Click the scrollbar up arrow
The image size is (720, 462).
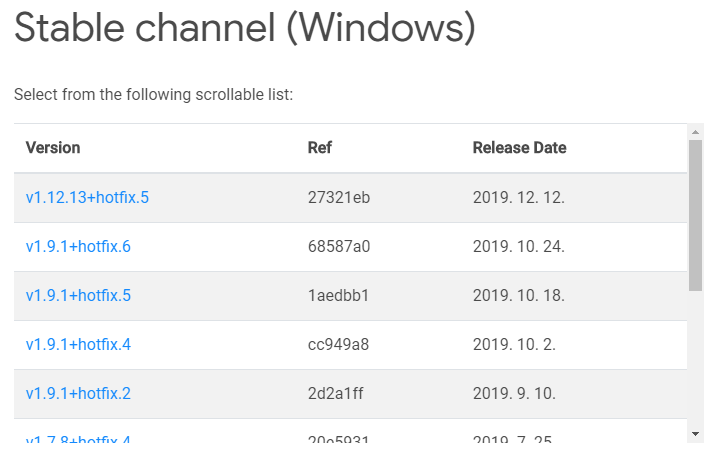point(696,132)
